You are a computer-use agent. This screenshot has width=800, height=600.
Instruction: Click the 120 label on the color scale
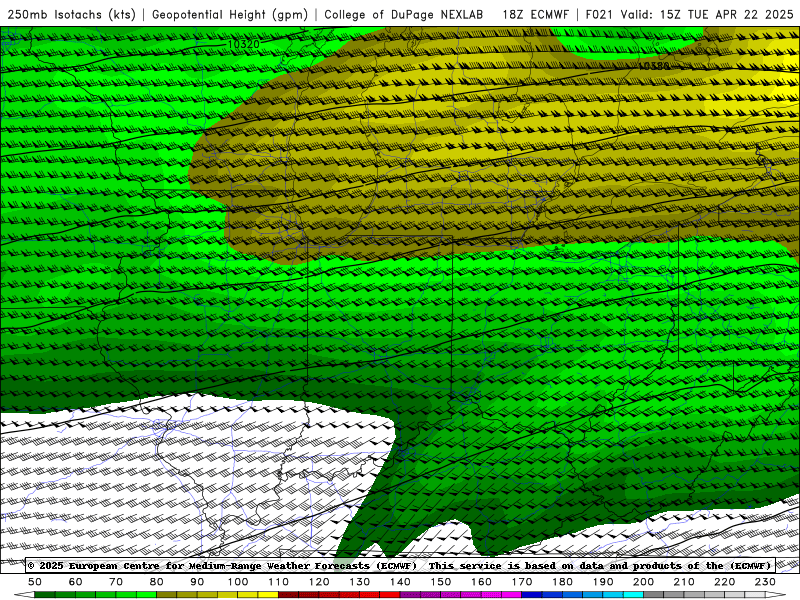coord(319,582)
